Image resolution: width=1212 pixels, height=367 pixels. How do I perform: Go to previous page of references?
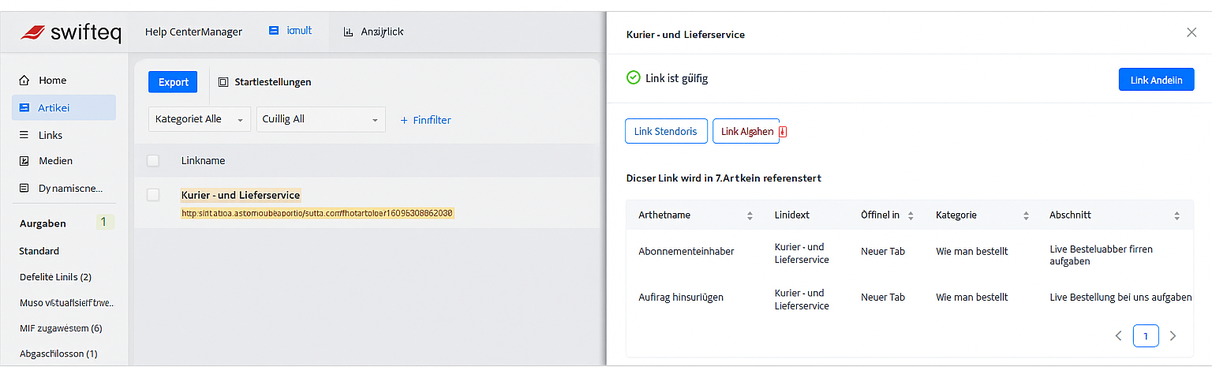point(1118,336)
